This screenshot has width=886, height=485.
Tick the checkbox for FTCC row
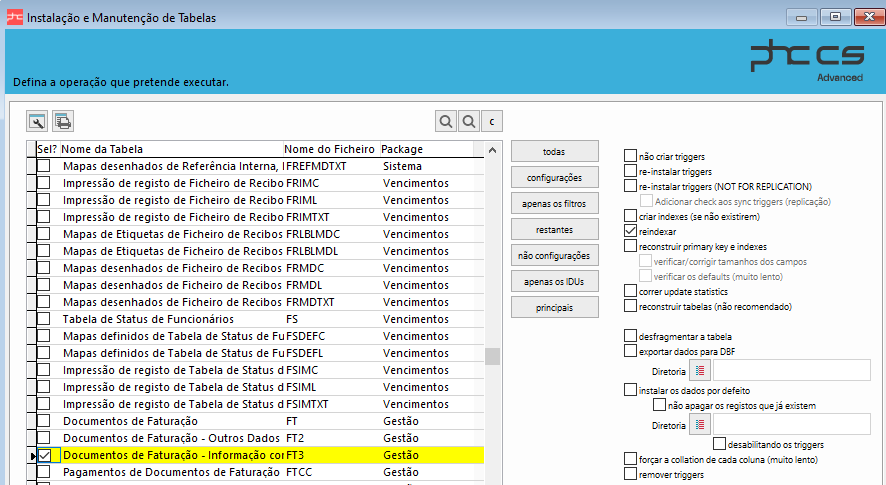click(44, 472)
